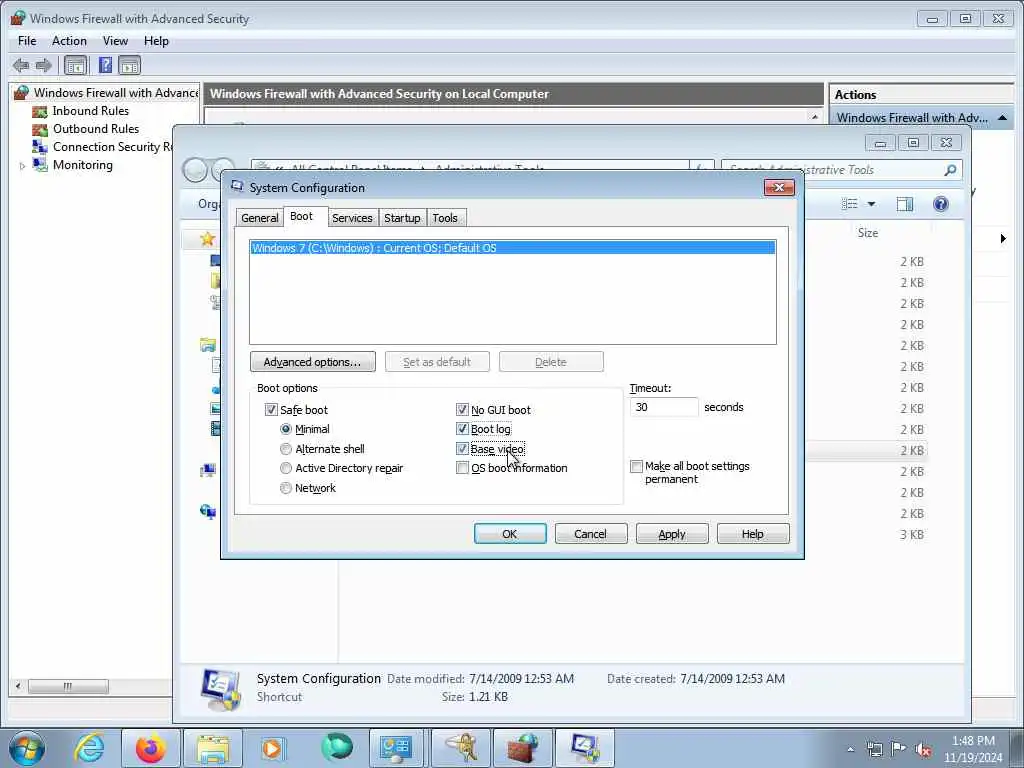1024x768 pixels.
Task: Toggle the console tree toolbar icon
Action: click(76, 65)
